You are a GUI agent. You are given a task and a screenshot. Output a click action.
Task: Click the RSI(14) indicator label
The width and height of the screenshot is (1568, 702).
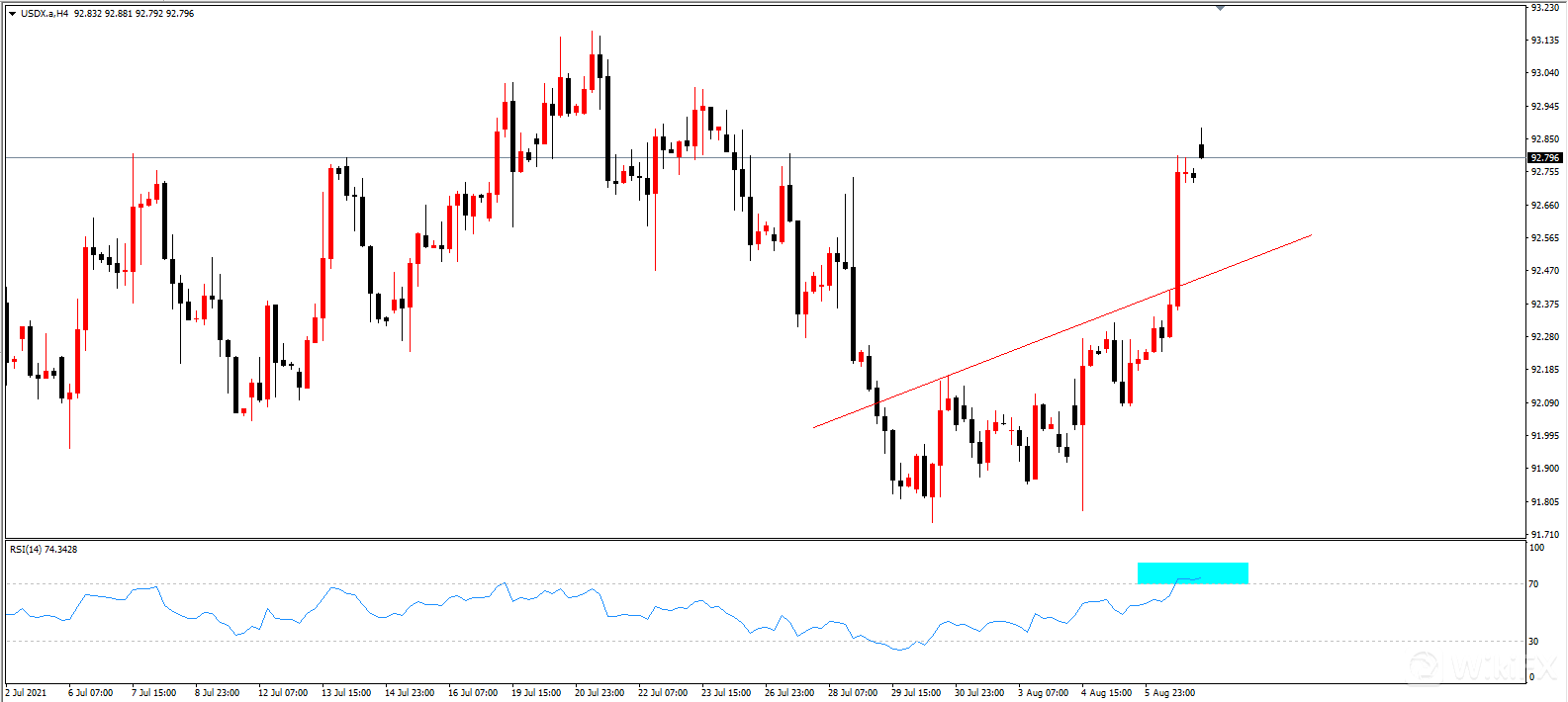44,550
